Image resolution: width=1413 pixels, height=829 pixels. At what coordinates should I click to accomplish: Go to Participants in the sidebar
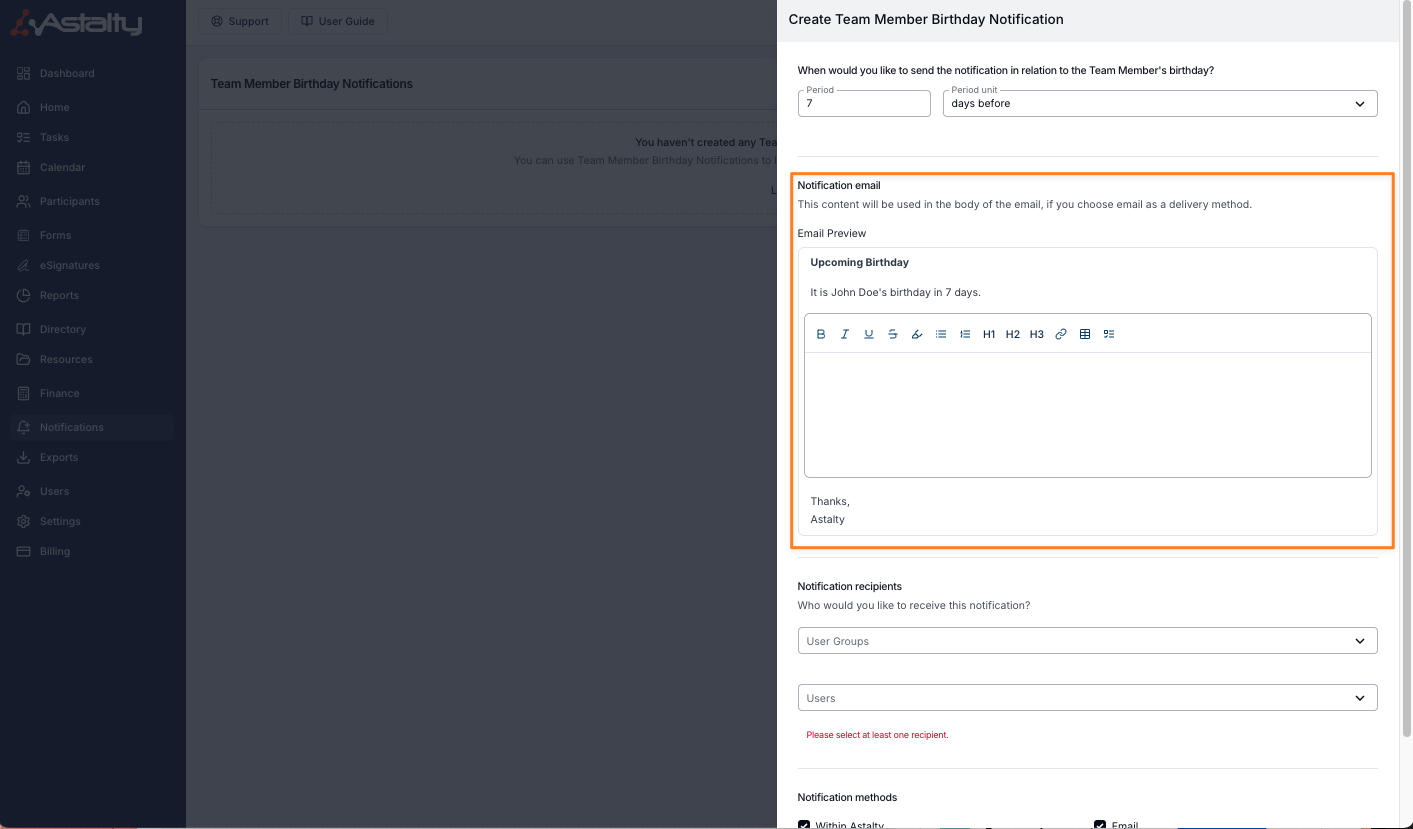69,201
